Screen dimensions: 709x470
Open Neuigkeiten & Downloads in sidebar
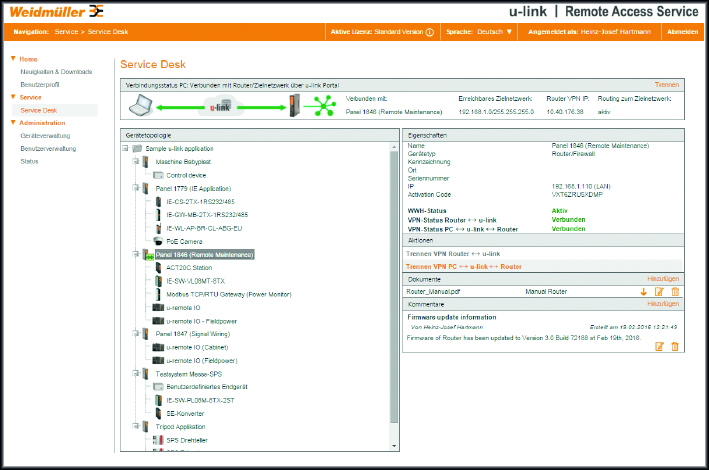(x=56, y=71)
